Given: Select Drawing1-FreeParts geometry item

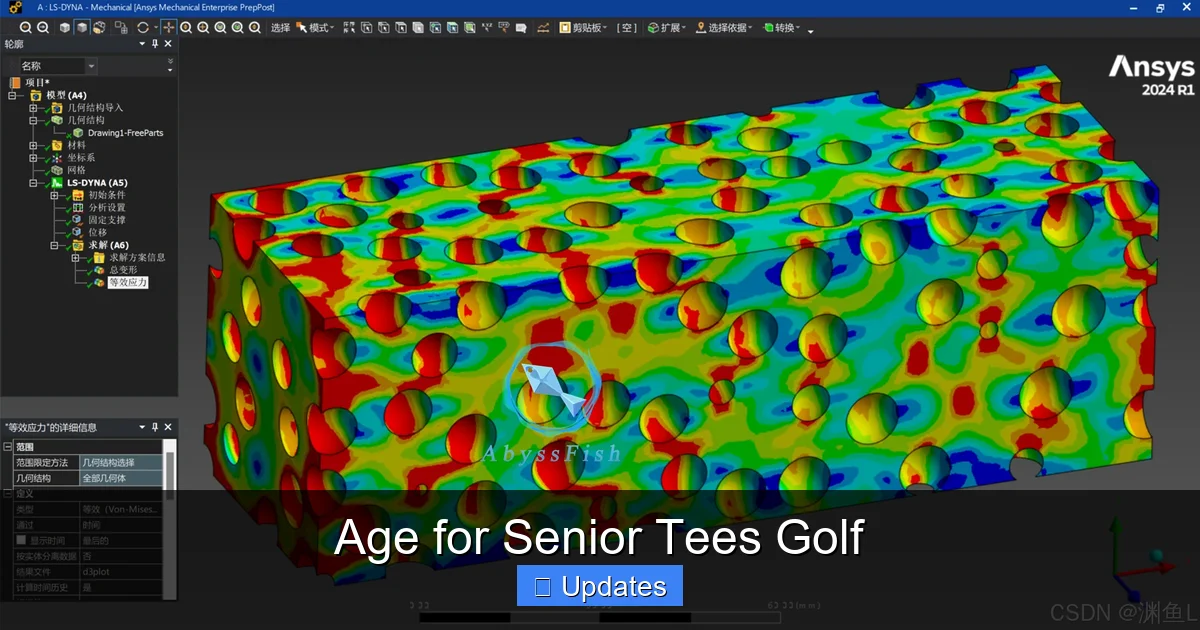Looking at the screenshot, I should pyautogui.click(x=125, y=132).
